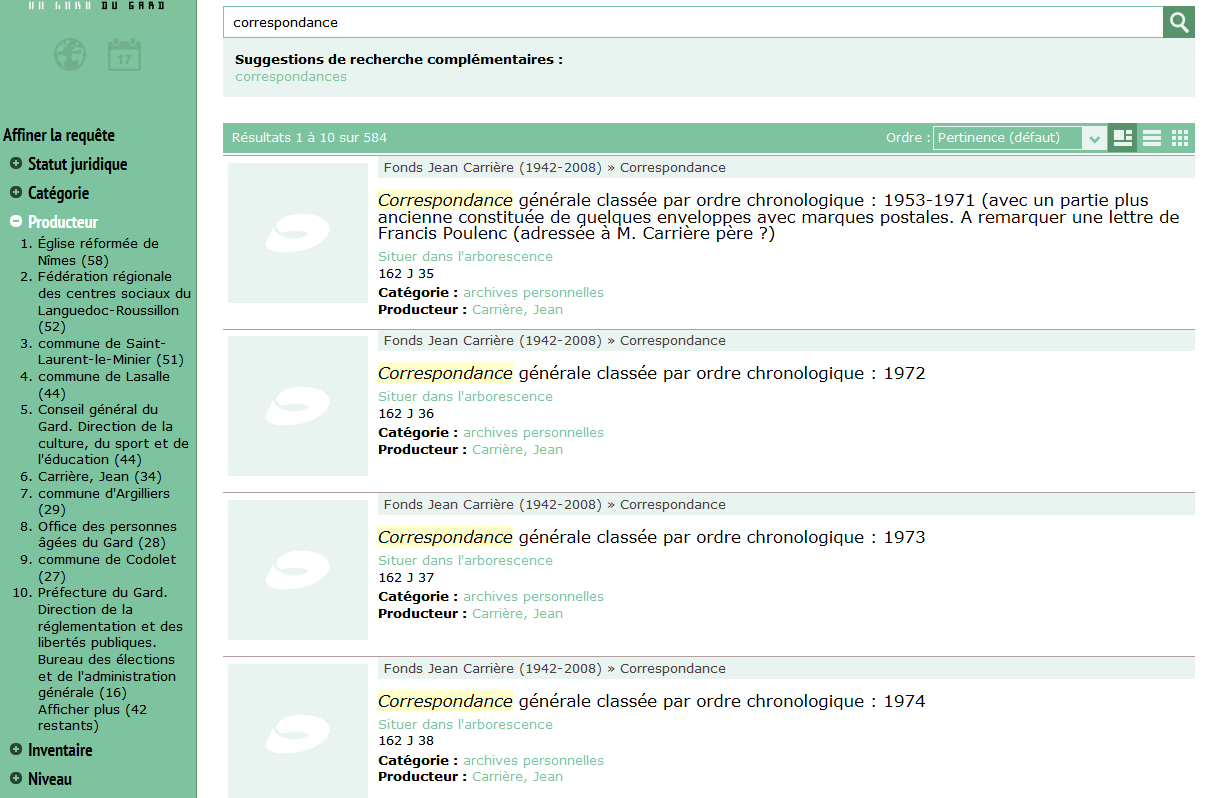Click the magnifying glass search icon
The image size is (1216, 798).
(x=1178, y=21)
